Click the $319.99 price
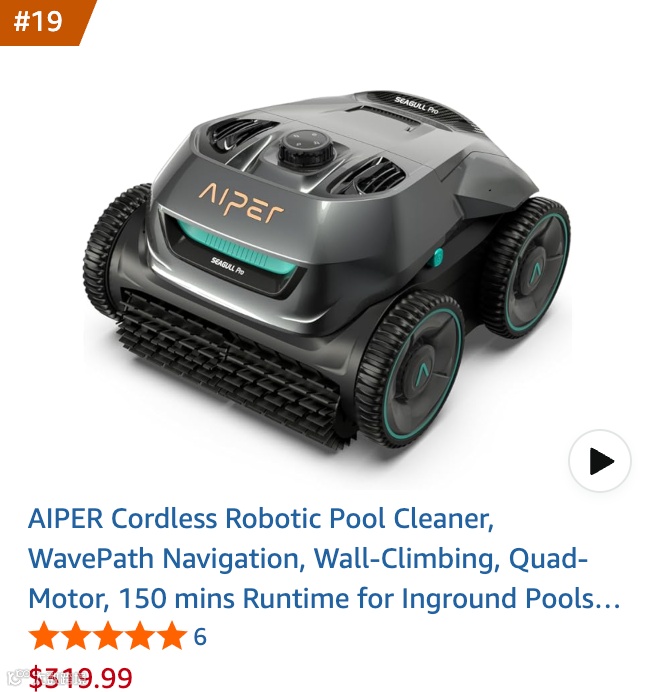654x692 pixels. coord(80,679)
